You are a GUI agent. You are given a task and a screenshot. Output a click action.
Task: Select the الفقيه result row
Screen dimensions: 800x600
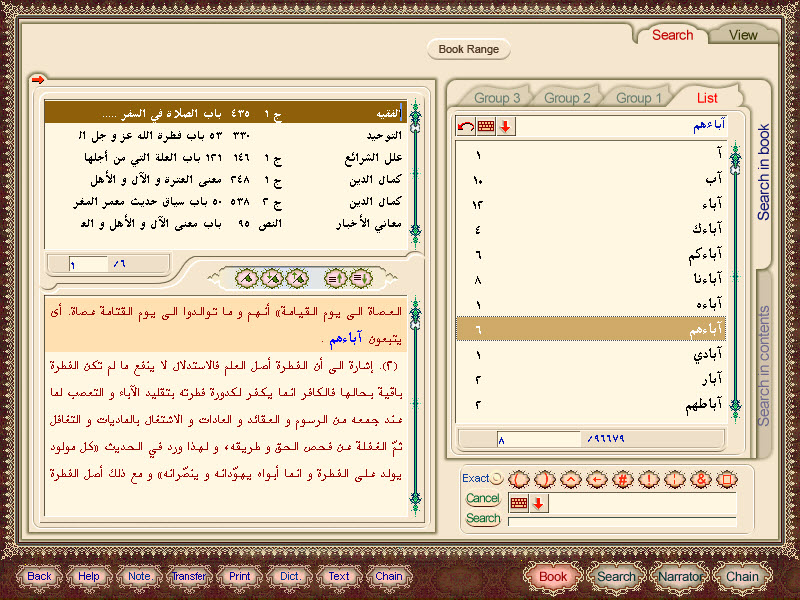(x=226, y=113)
